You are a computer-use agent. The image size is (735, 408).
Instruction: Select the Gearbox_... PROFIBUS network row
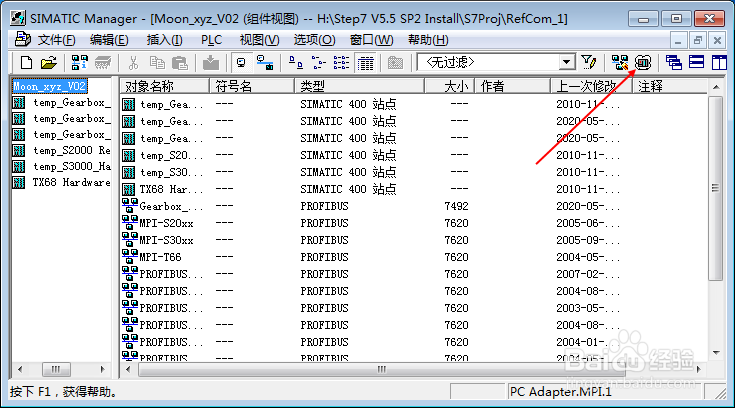click(x=163, y=206)
